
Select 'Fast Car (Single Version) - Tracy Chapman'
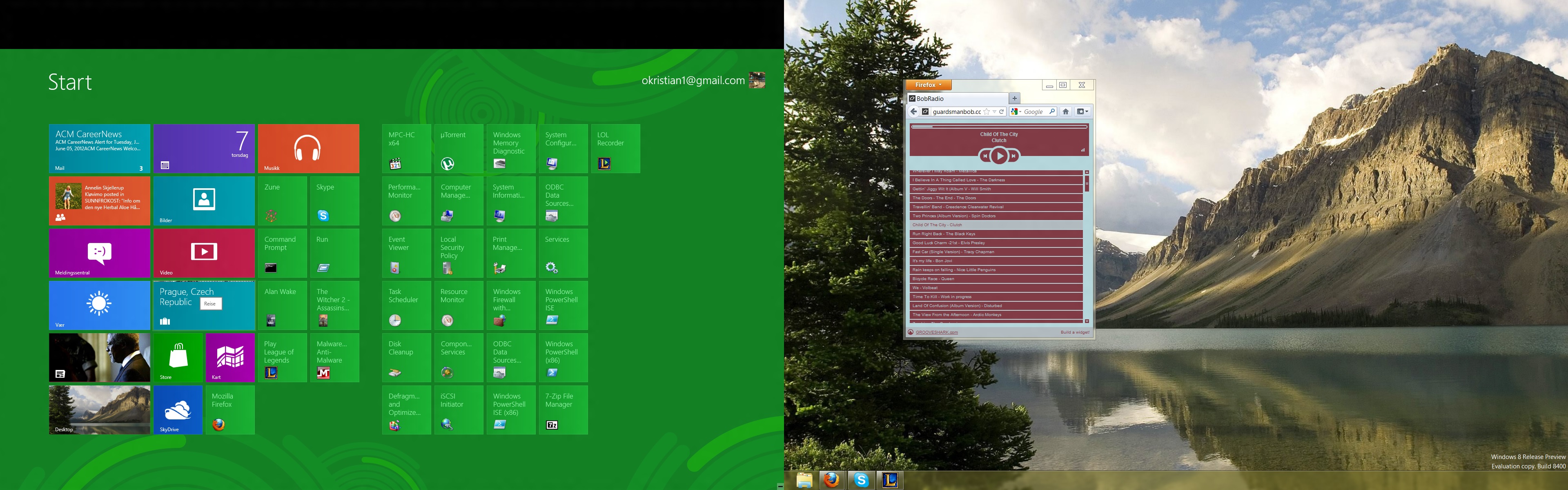tap(996, 252)
